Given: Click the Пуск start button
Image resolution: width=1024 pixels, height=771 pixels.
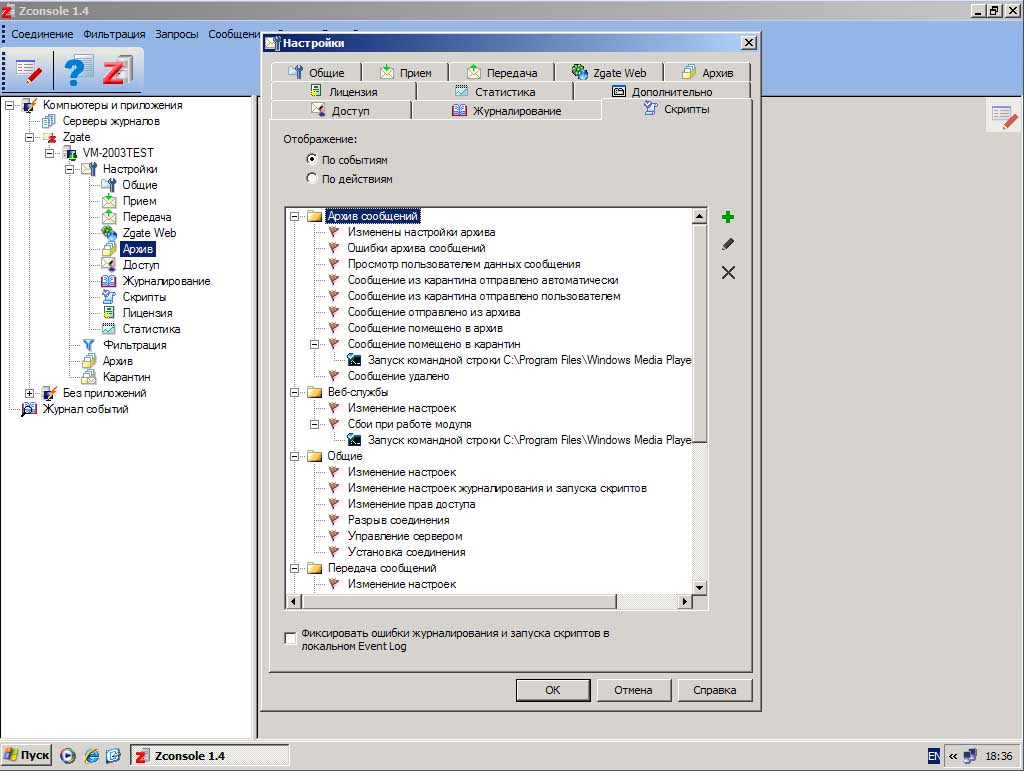Looking at the screenshot, I should [x=26, y=755].
